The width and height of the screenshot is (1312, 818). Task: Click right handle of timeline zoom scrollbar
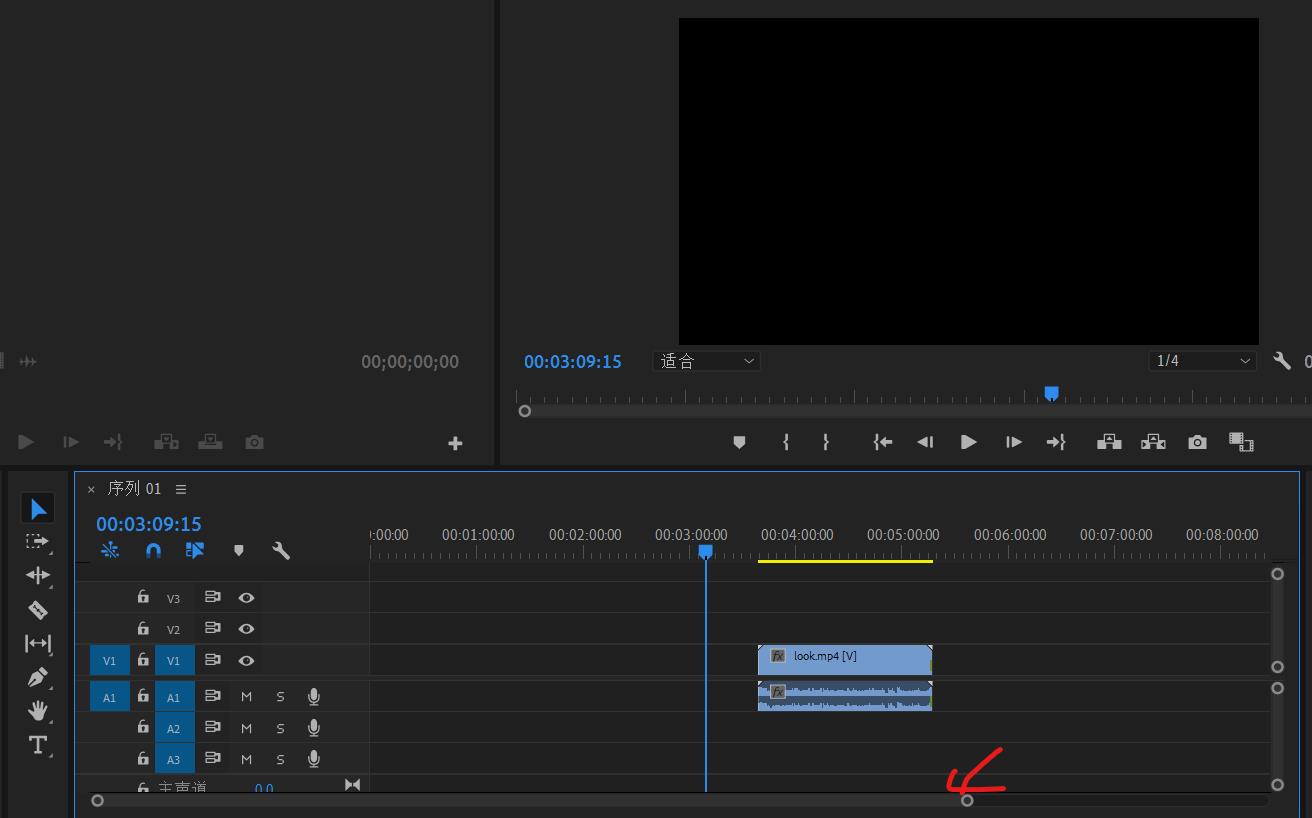pos(967,800)
